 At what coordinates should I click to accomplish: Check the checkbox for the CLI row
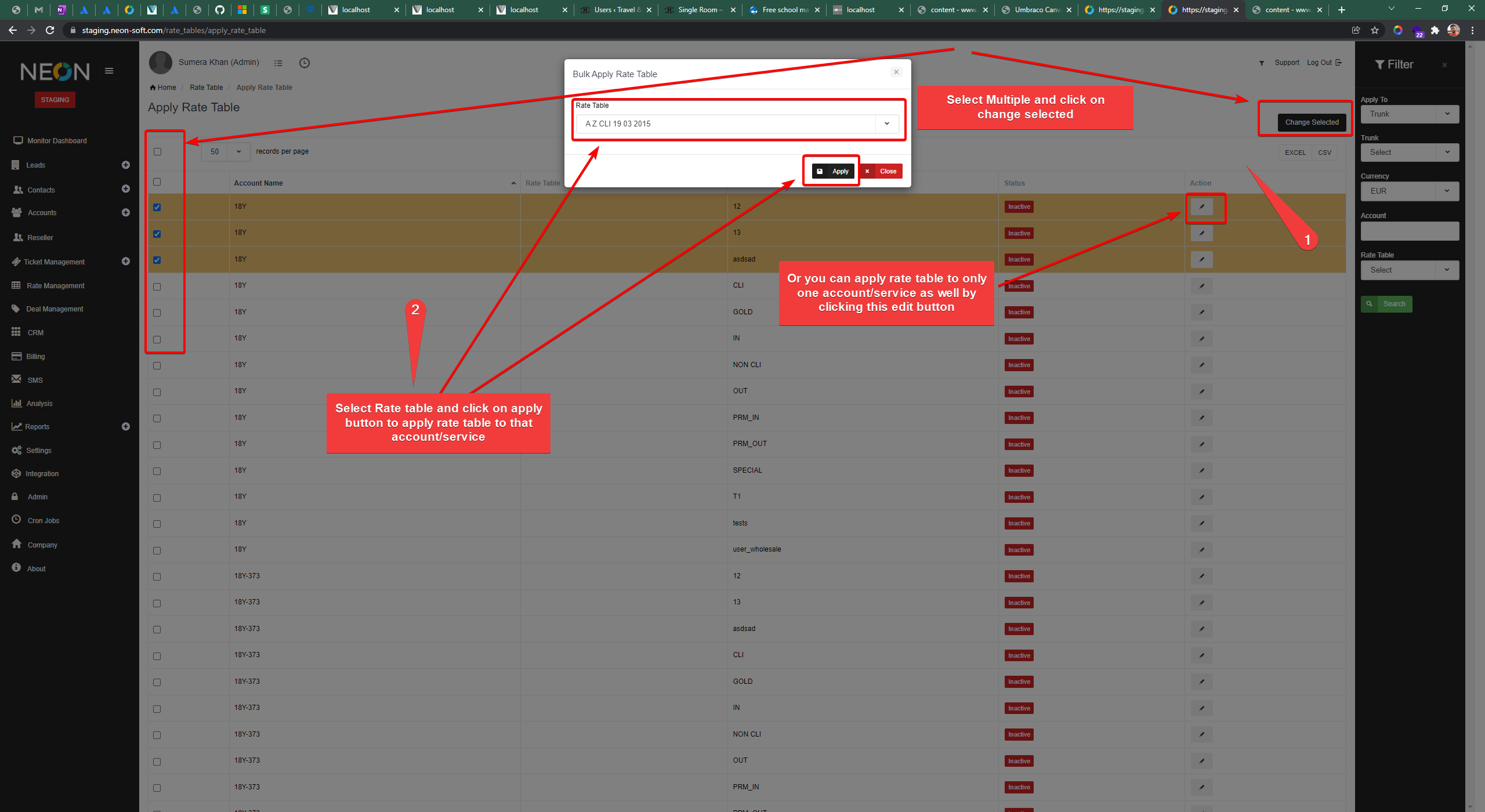[157, 287]
